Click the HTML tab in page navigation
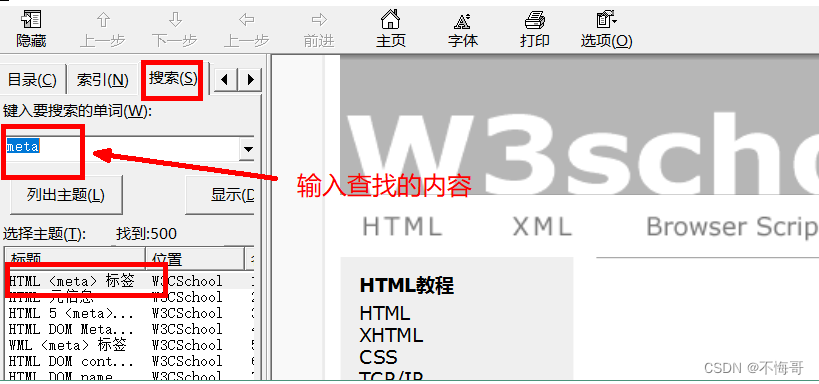Image resolution: width=819 pixels, height=384 pixels. (402, 227)
